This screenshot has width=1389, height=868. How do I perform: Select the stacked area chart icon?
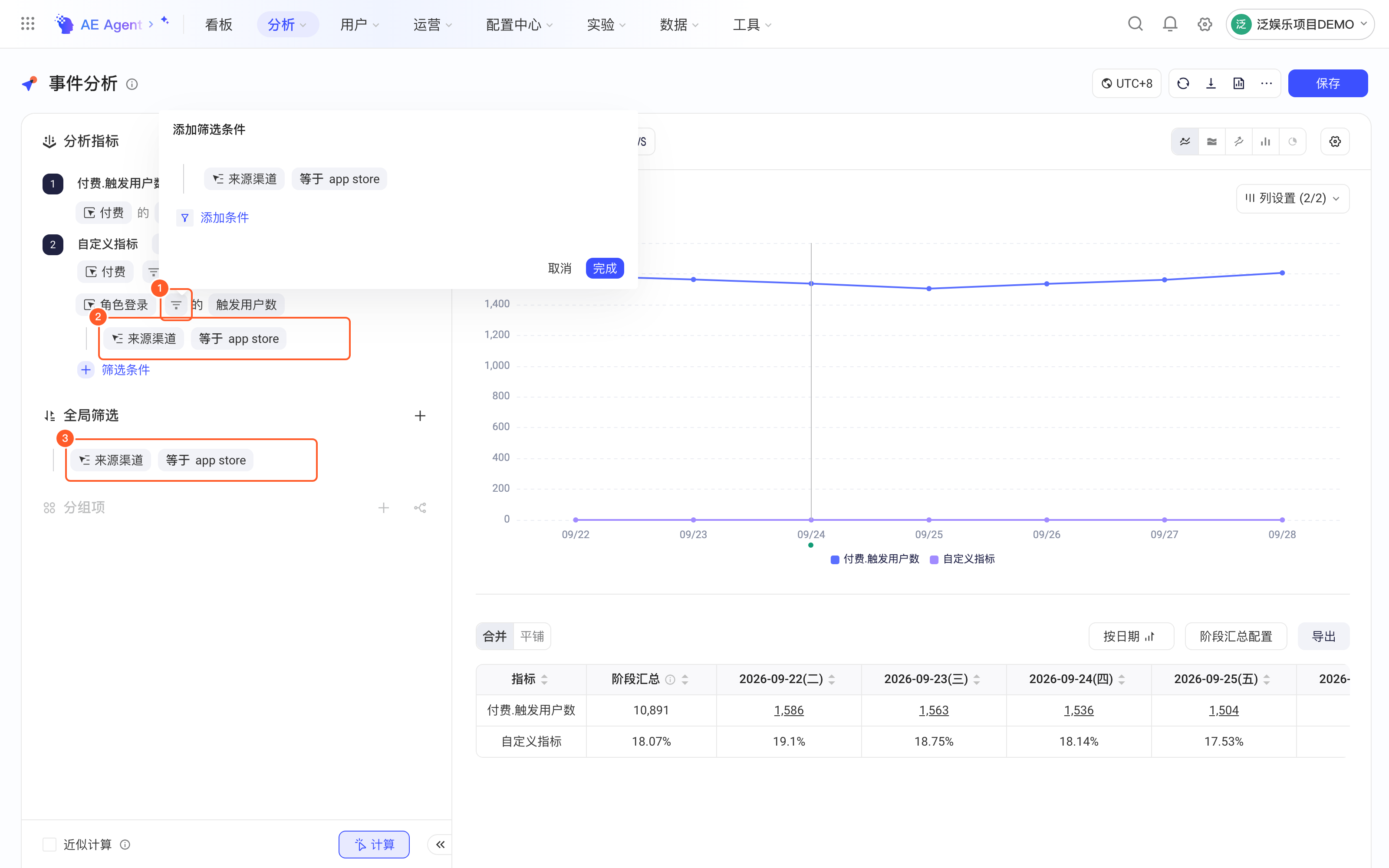tap(1211, 142)
